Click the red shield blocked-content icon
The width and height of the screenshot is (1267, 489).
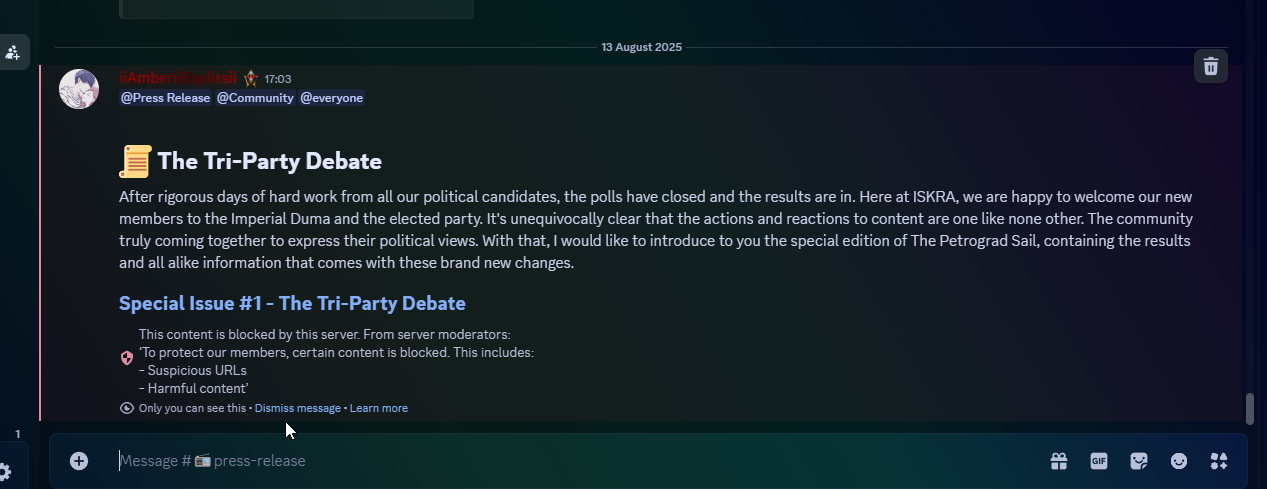click(127, 357)
